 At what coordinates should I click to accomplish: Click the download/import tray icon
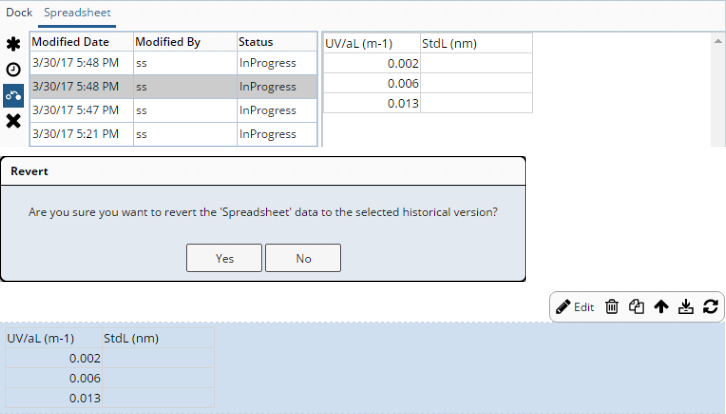pos(686,307)
